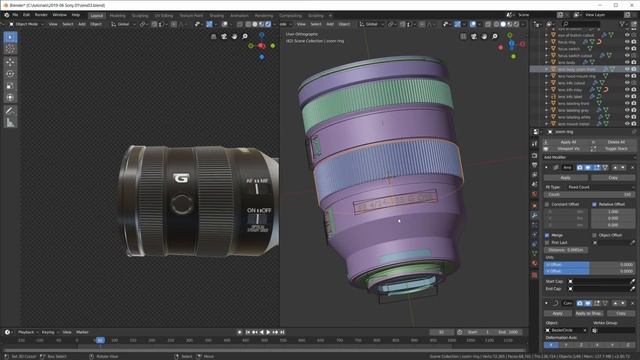Adjust the V Offset slider
The height and width of the screenshot is (360, 640).
point(589,271)
